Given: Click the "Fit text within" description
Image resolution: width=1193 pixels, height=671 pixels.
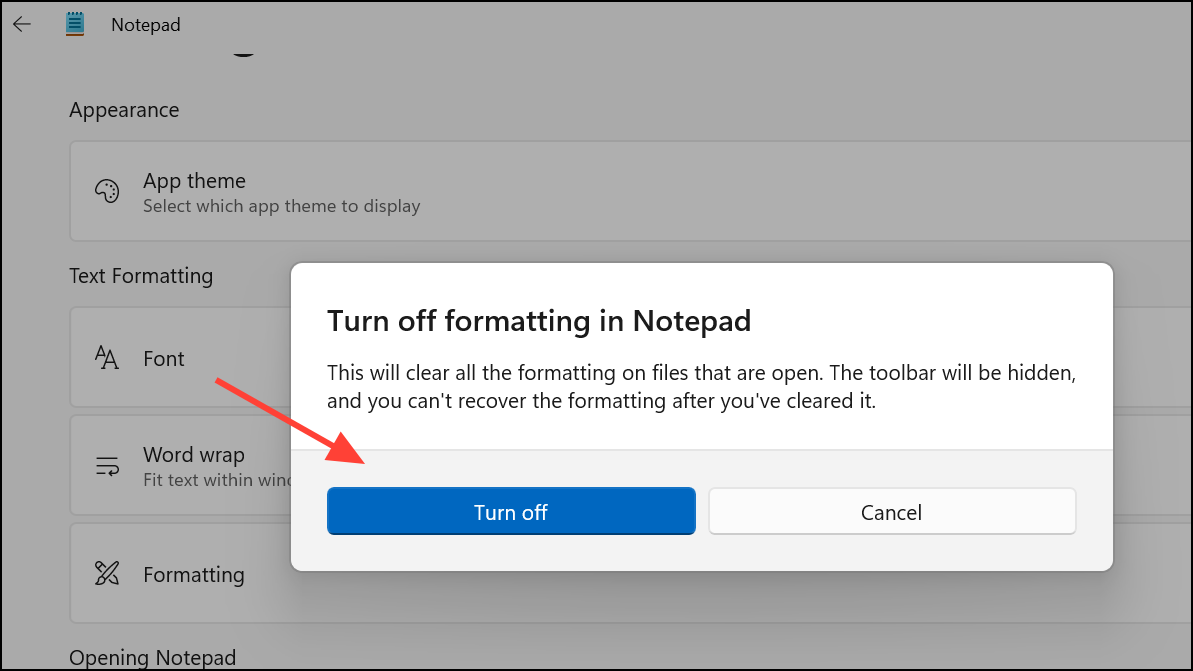Looking at the screenshot, I should click(216, 480).
